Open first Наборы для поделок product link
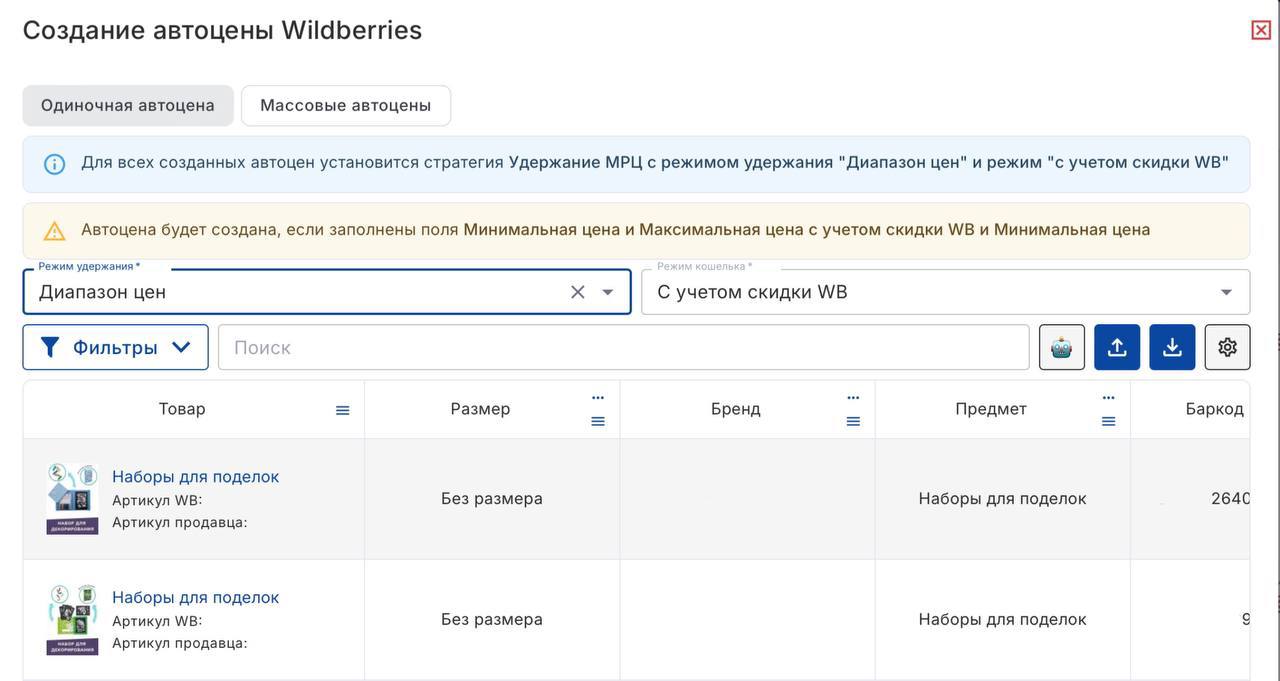This screenshot has width=1280, height=681. click(x=195, y=477)
